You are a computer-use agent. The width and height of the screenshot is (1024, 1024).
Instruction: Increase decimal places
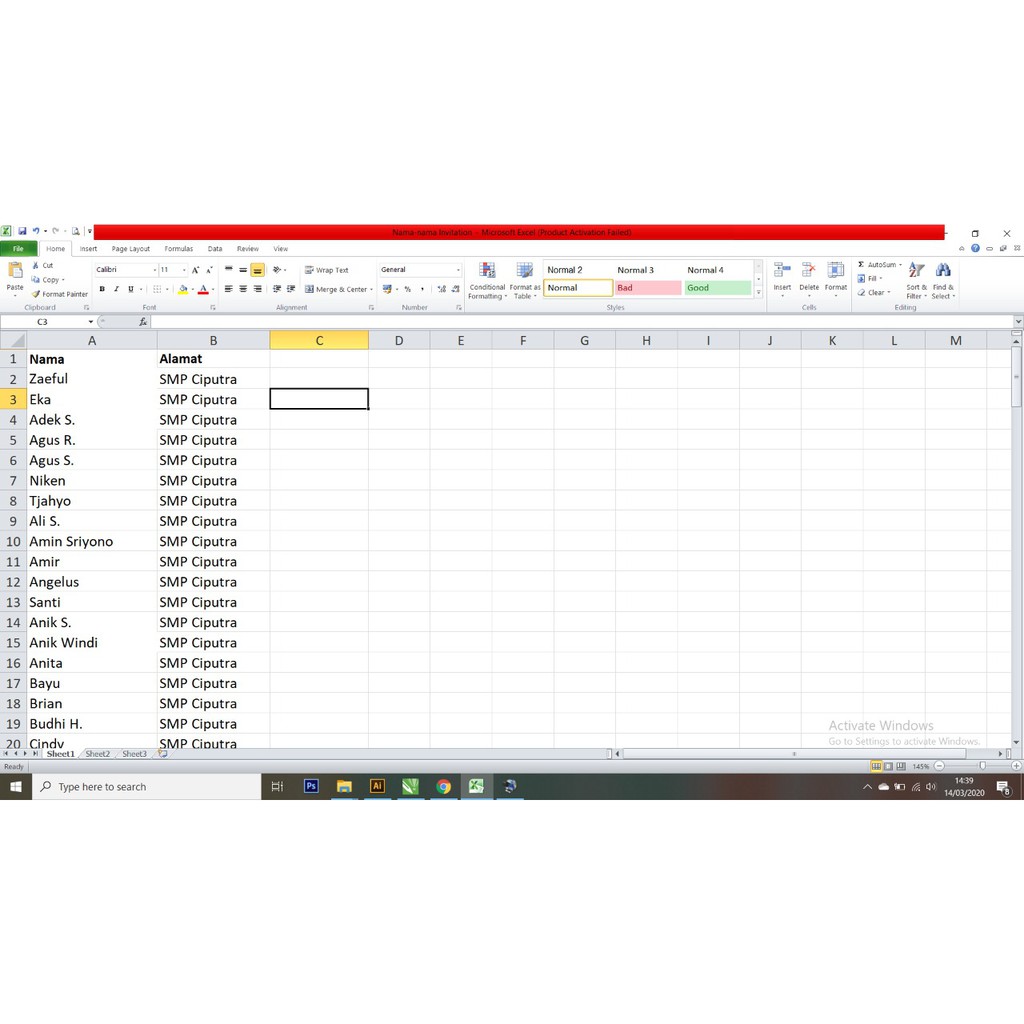point(441,289)
